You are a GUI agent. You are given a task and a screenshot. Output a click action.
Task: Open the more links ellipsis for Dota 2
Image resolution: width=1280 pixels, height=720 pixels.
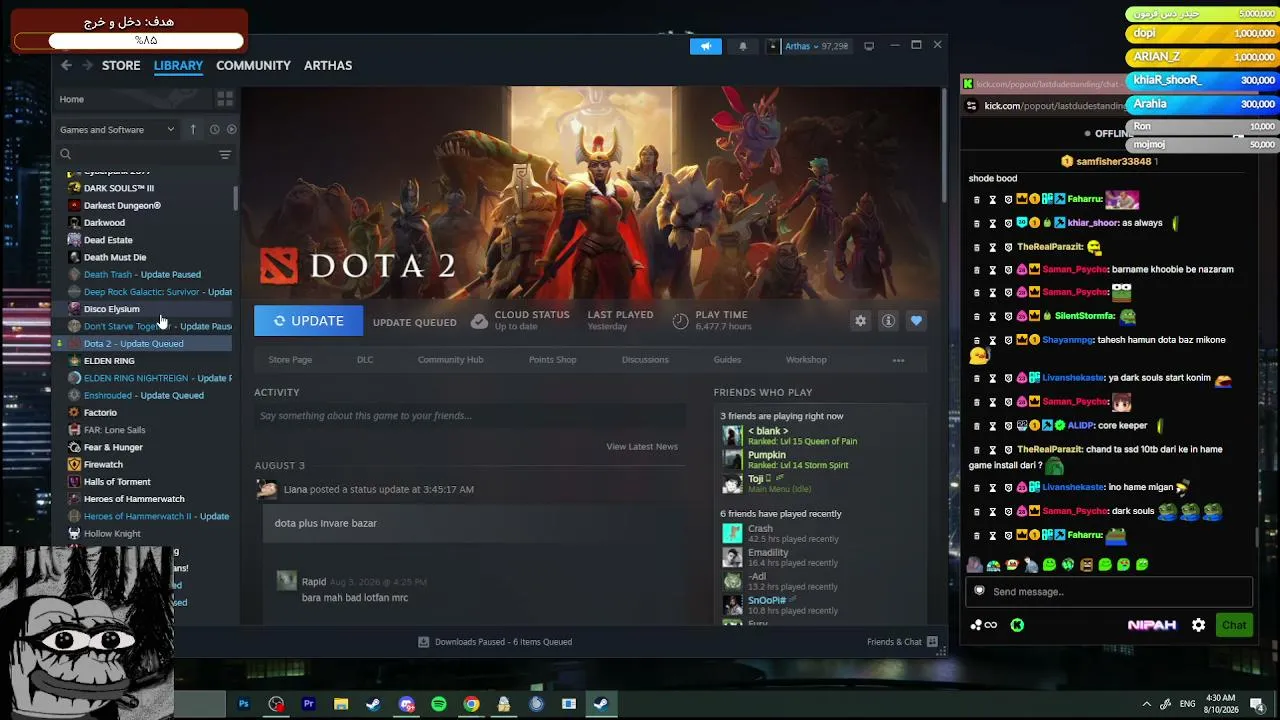(898, 360)
